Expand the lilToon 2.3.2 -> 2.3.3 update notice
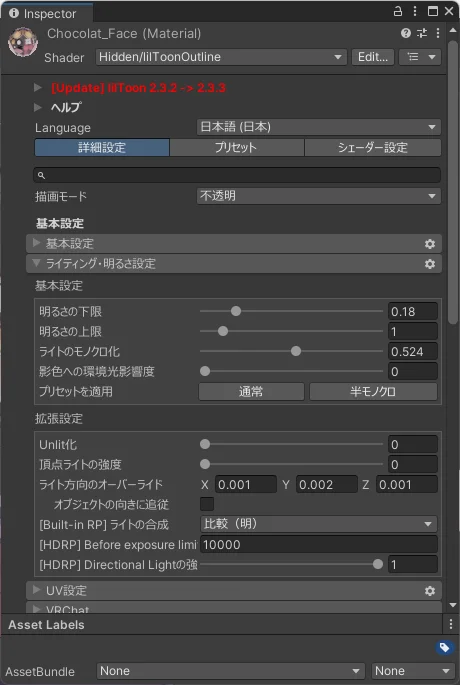460x685 pixels. pos(38,88)
